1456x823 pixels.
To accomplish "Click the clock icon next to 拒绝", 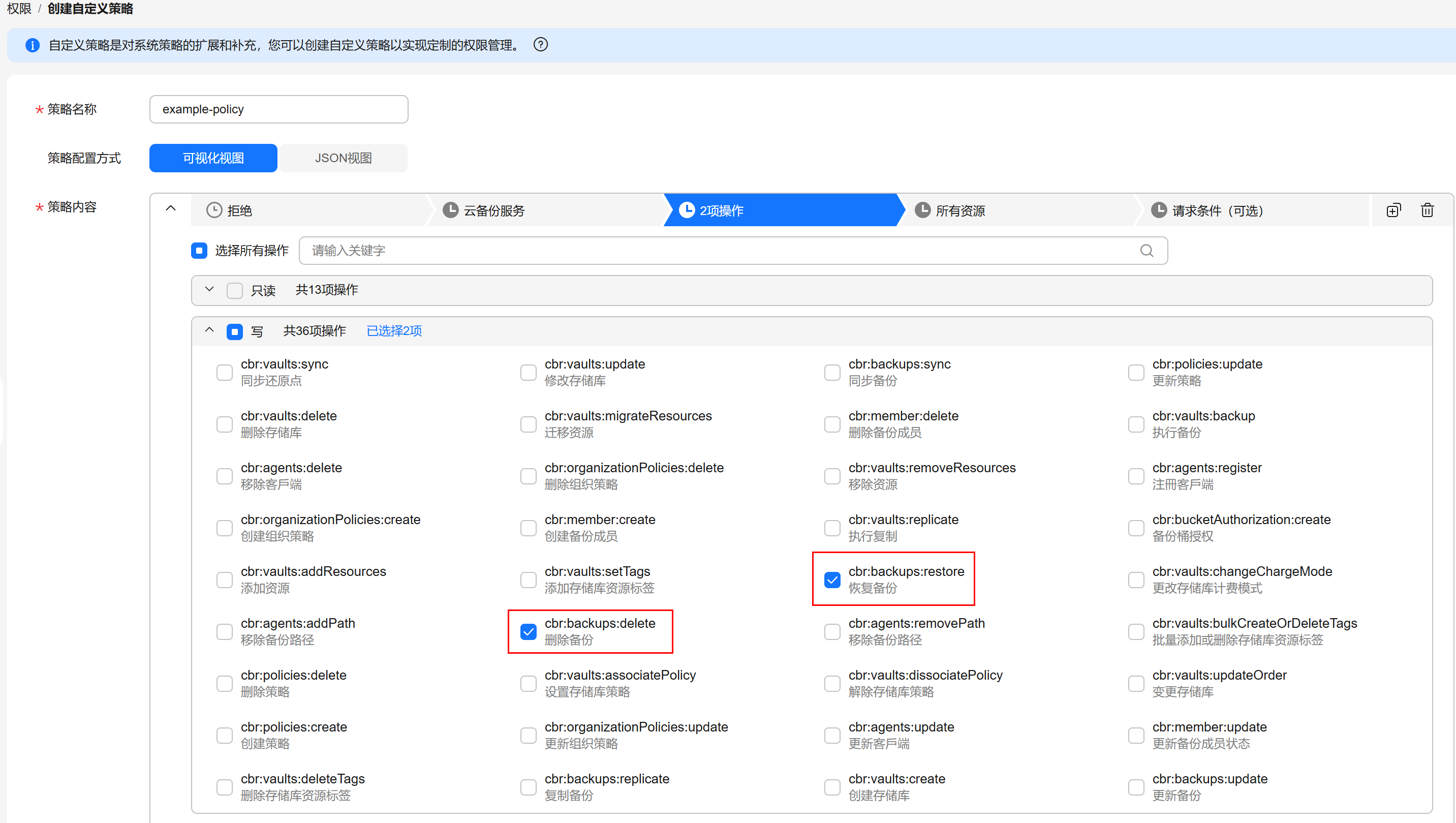I will (213, 210).
